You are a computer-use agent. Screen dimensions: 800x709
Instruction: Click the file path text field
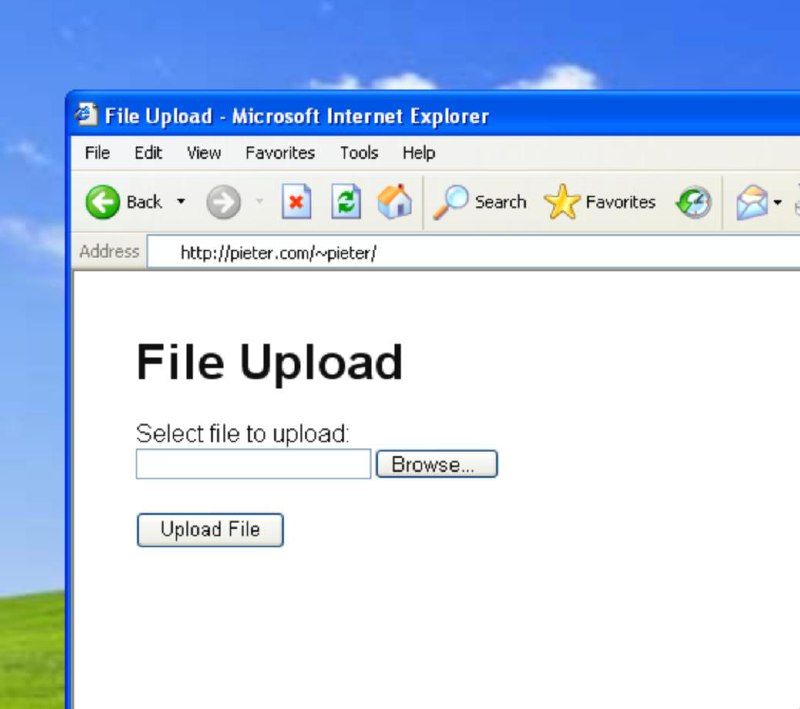253,464
